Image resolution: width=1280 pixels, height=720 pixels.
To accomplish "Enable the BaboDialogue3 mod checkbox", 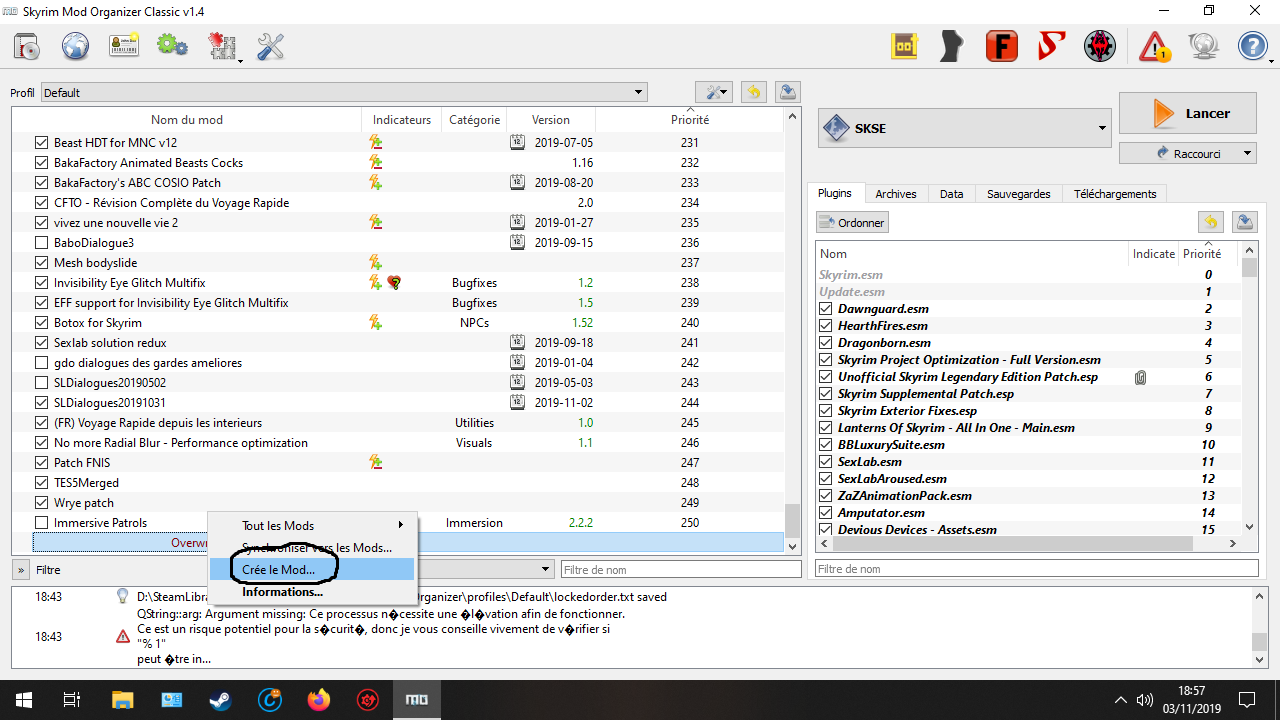I will click(x=41, y=243).
